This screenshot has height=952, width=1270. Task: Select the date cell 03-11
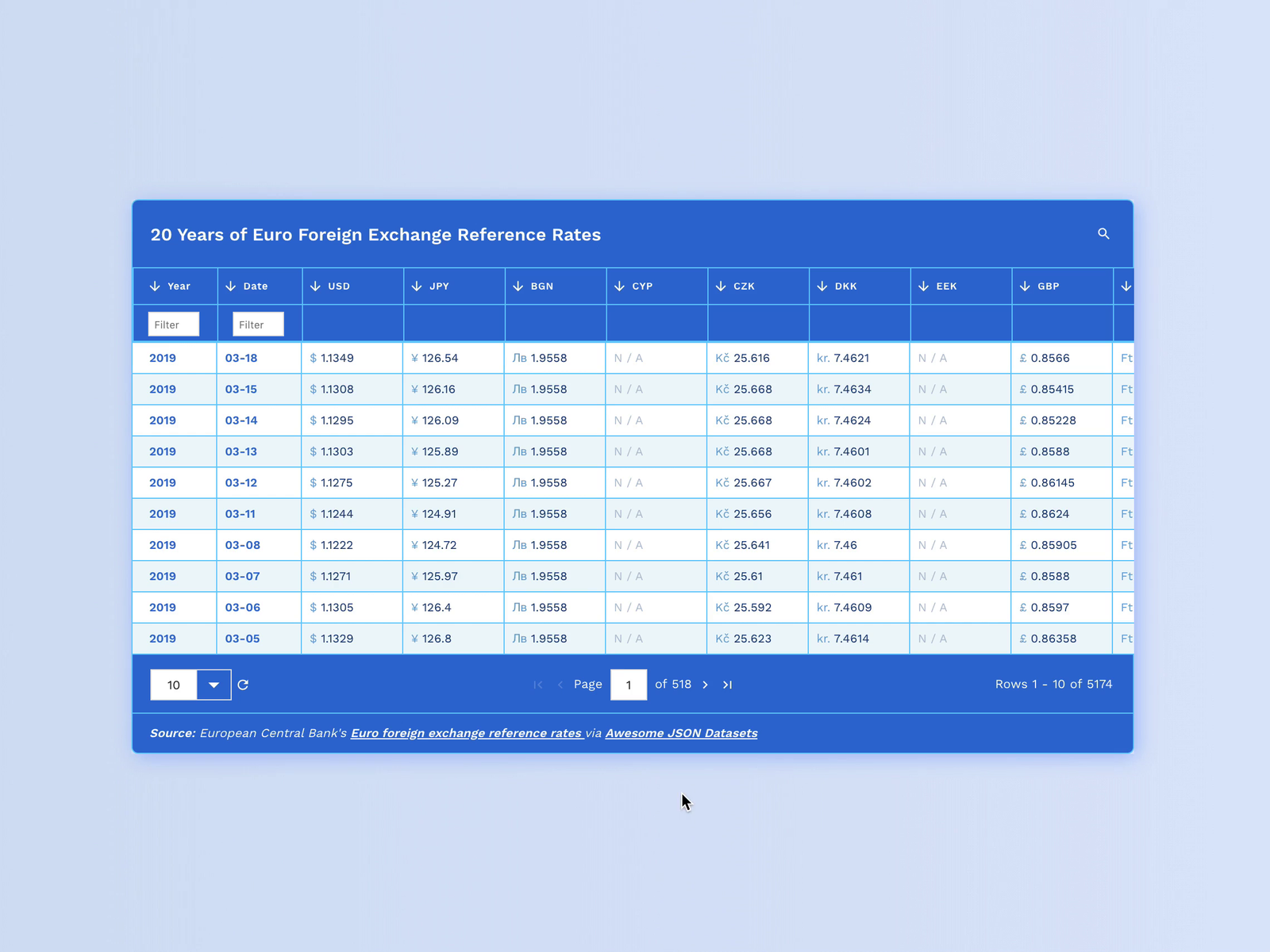click(x=241, y=514)
